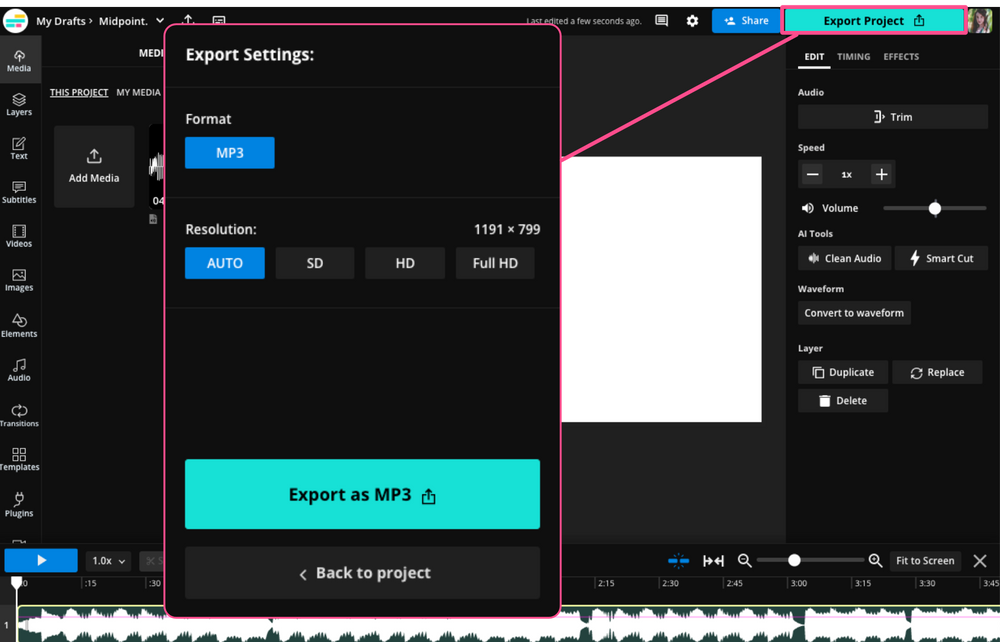Run Smart Cut on the audio
Screen dimensions: 1000x642
[x=940, y=258]
